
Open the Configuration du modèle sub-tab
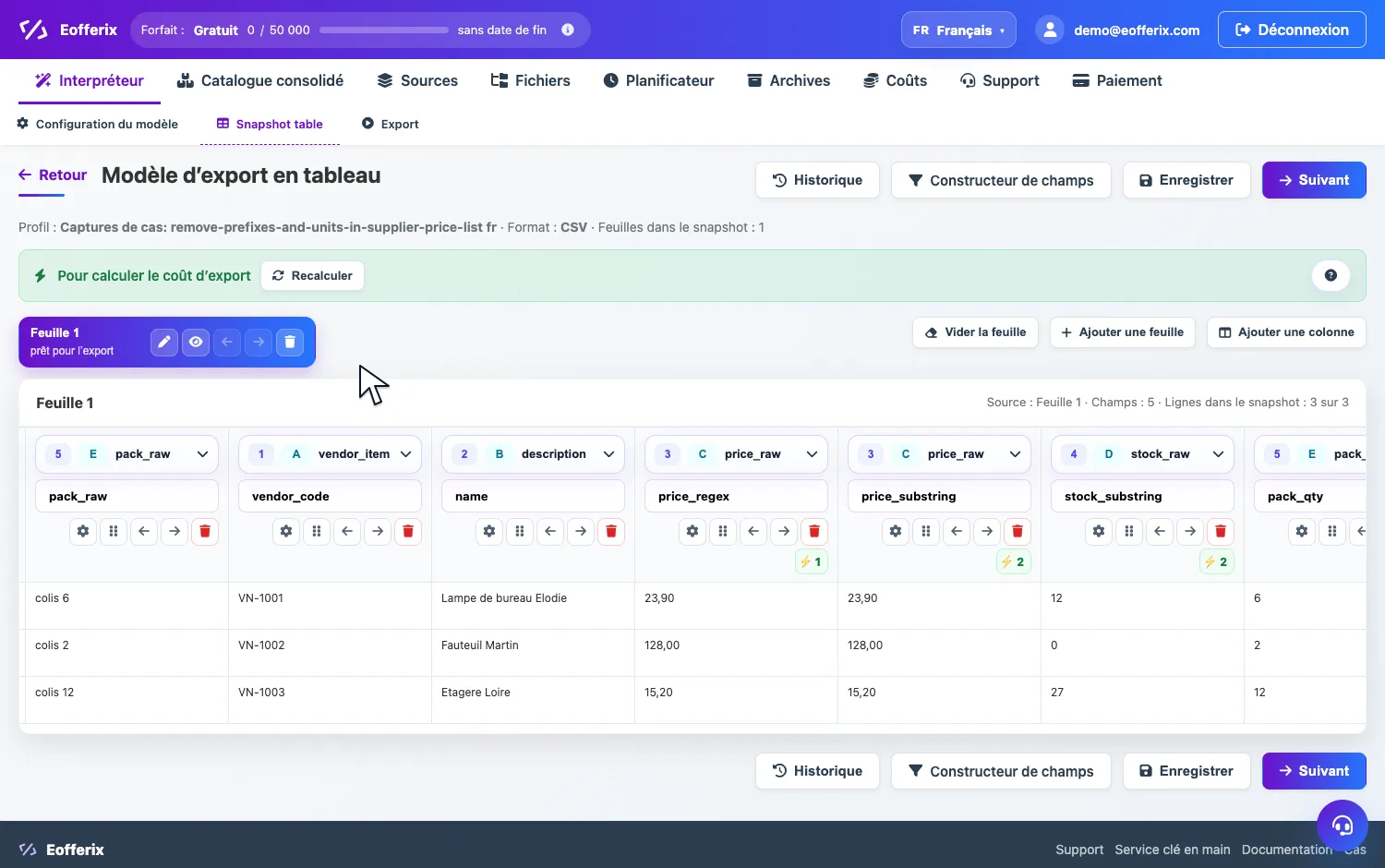pyautogui.click(x=97, y=124)
